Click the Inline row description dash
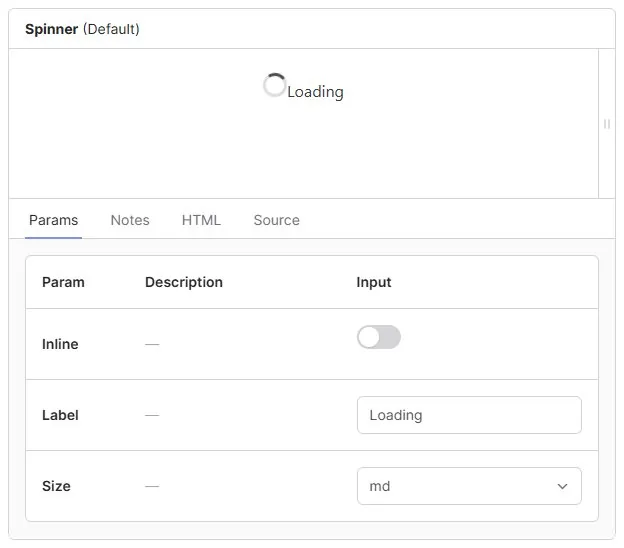 [x=152, y=344]
